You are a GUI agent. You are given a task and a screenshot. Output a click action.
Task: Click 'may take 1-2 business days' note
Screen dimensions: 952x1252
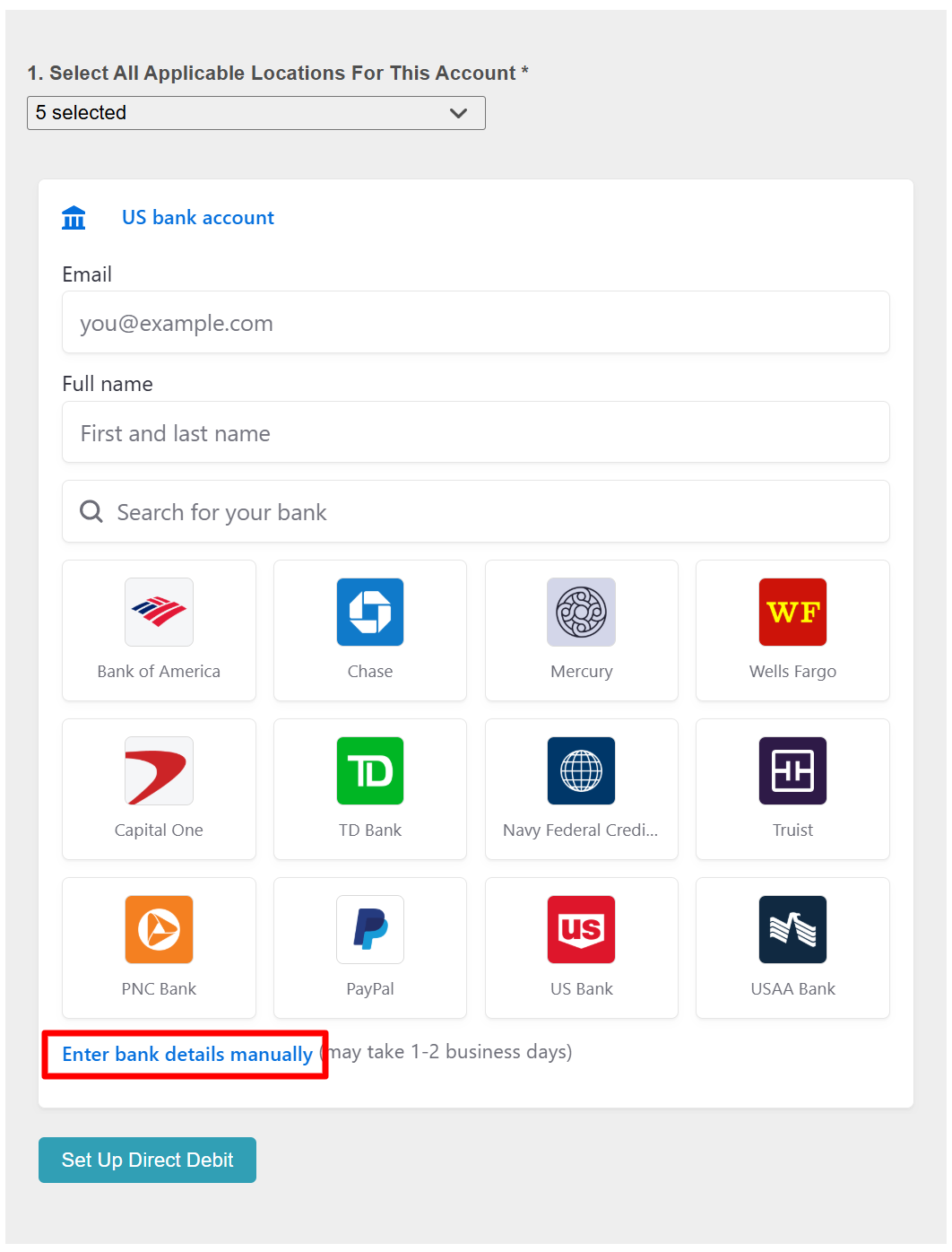447,1052
